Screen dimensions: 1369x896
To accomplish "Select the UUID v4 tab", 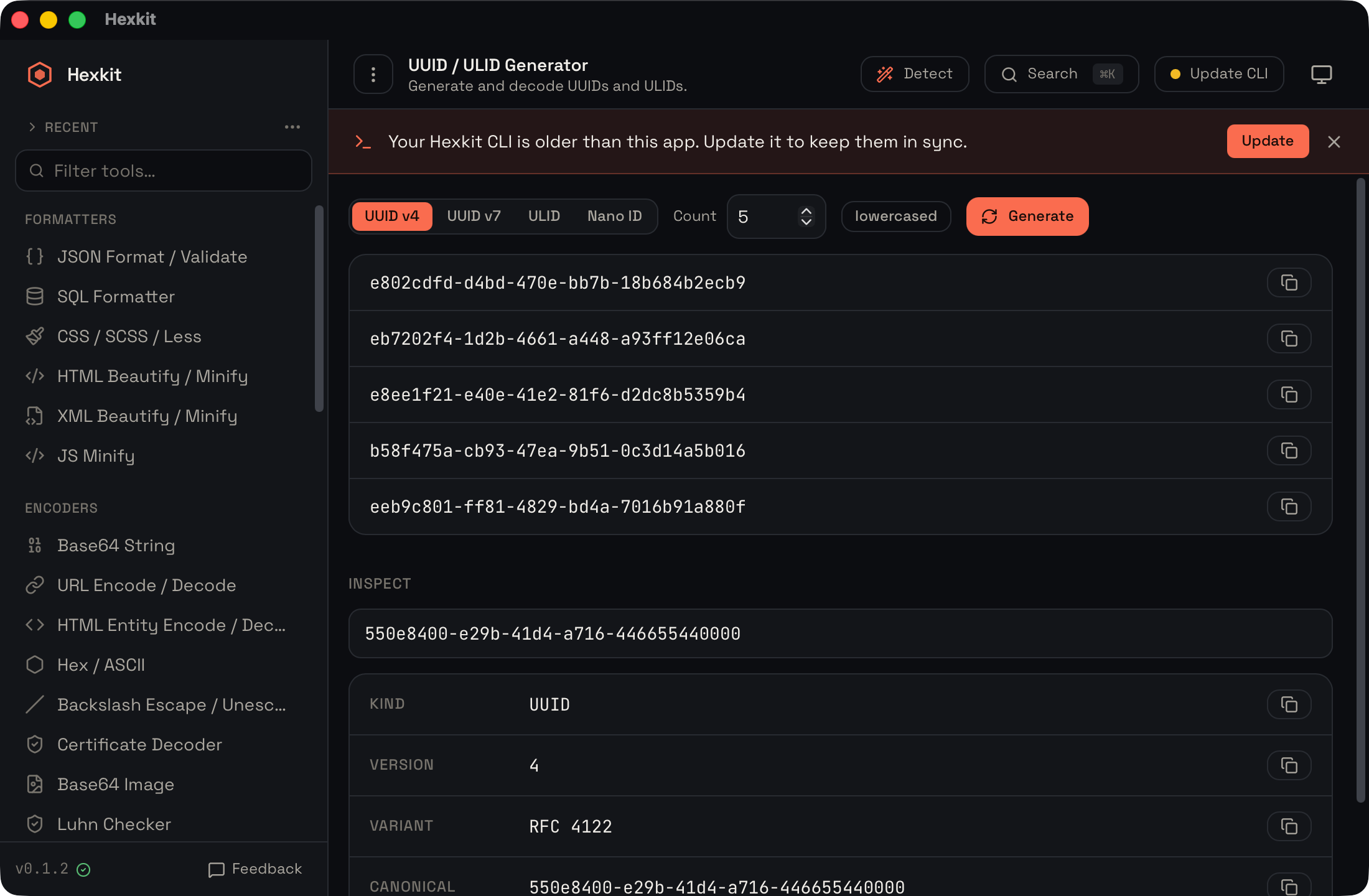I will tap(392, 216).
